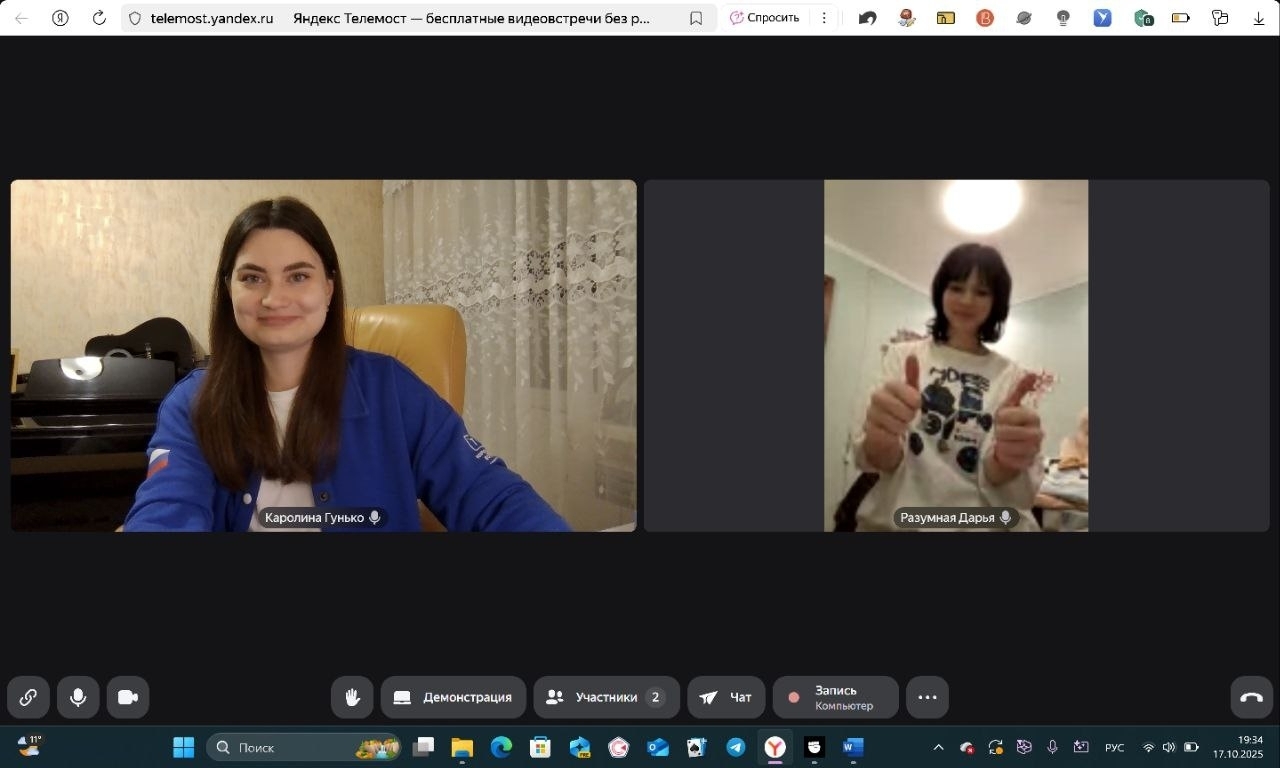Switch the РУС keyboard language indicator

point(1114,747)
